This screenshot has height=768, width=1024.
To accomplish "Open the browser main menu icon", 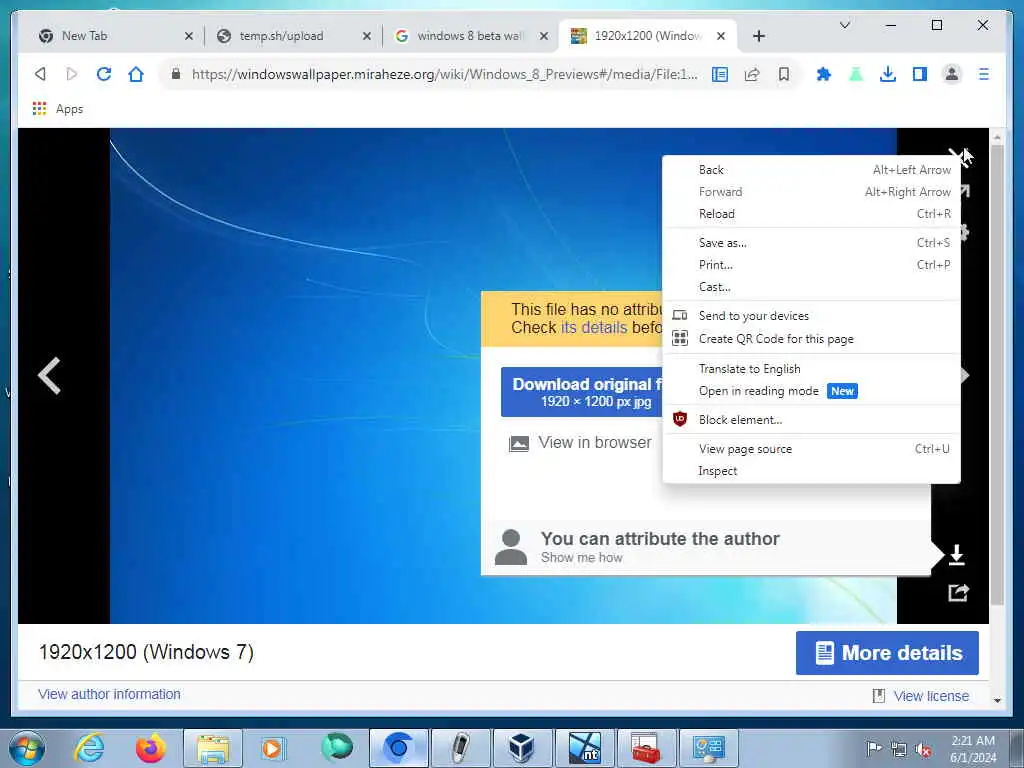I will click(x=984, y=74).
